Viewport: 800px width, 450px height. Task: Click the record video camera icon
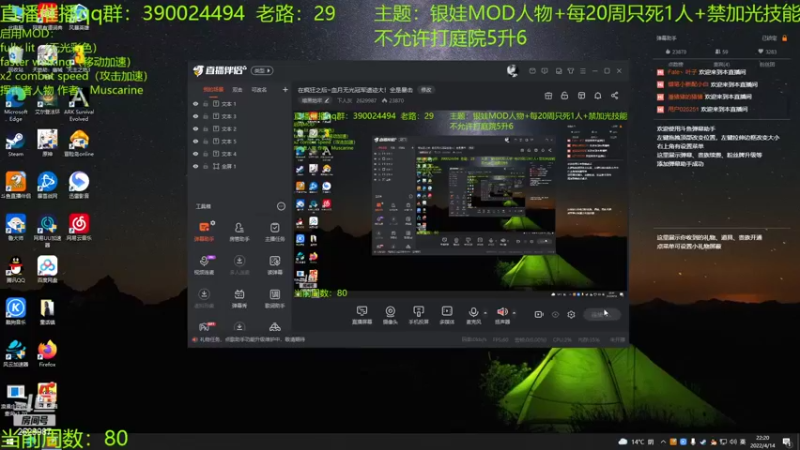[x=539, y=314]
